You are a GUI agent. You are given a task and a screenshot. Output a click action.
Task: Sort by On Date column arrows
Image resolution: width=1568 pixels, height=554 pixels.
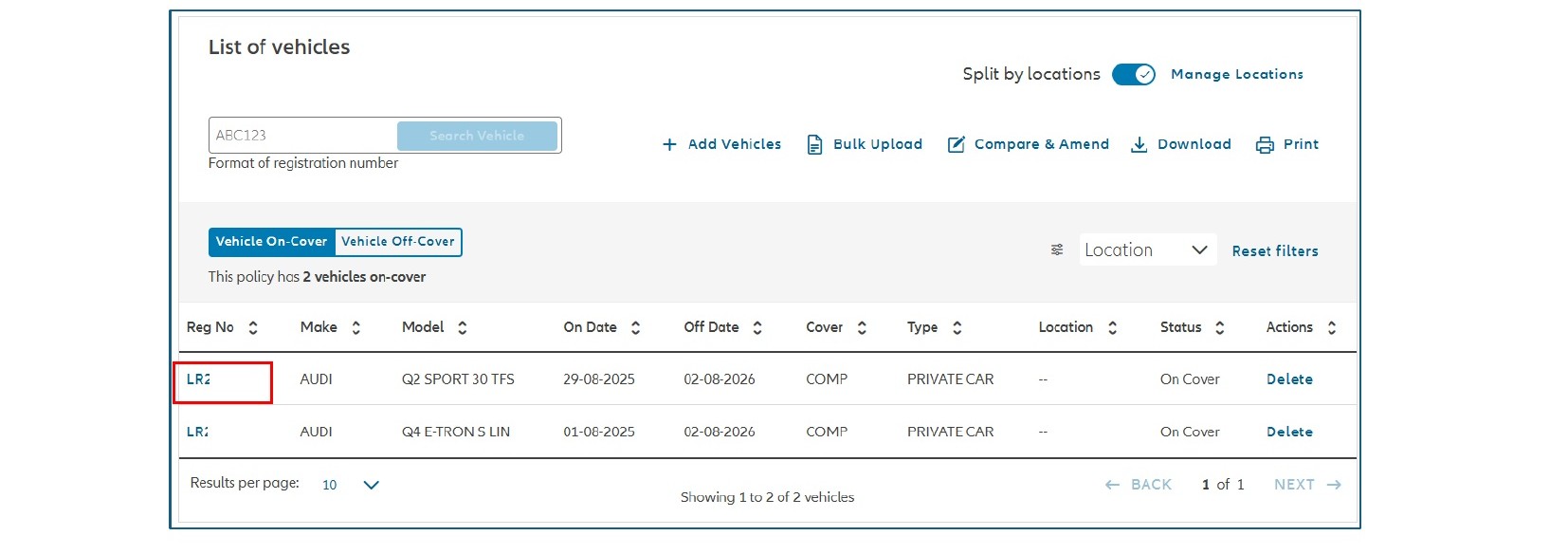tap(635, 327)
